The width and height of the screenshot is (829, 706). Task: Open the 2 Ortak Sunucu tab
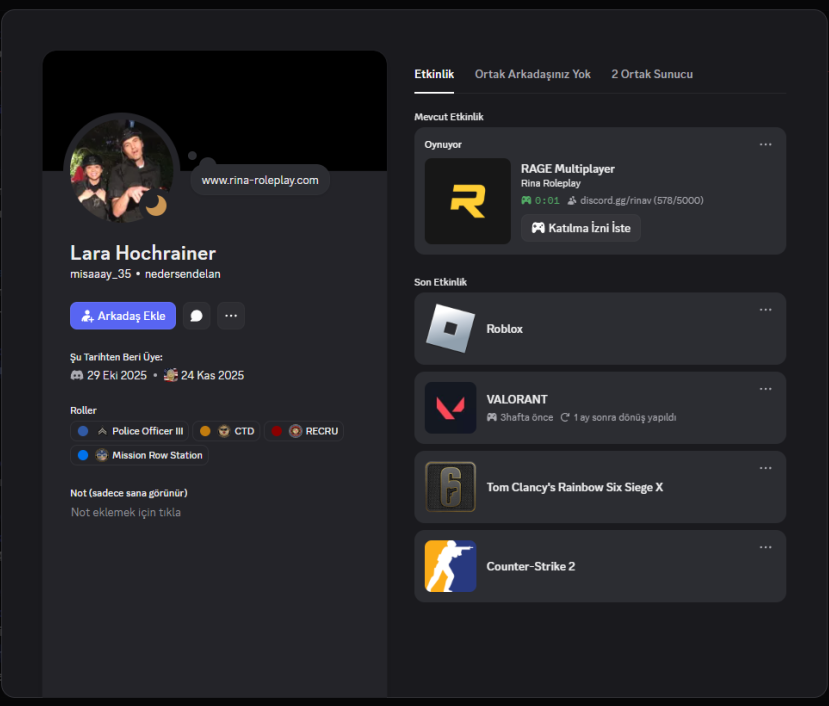pyautogui.click(x=652, y=74)
